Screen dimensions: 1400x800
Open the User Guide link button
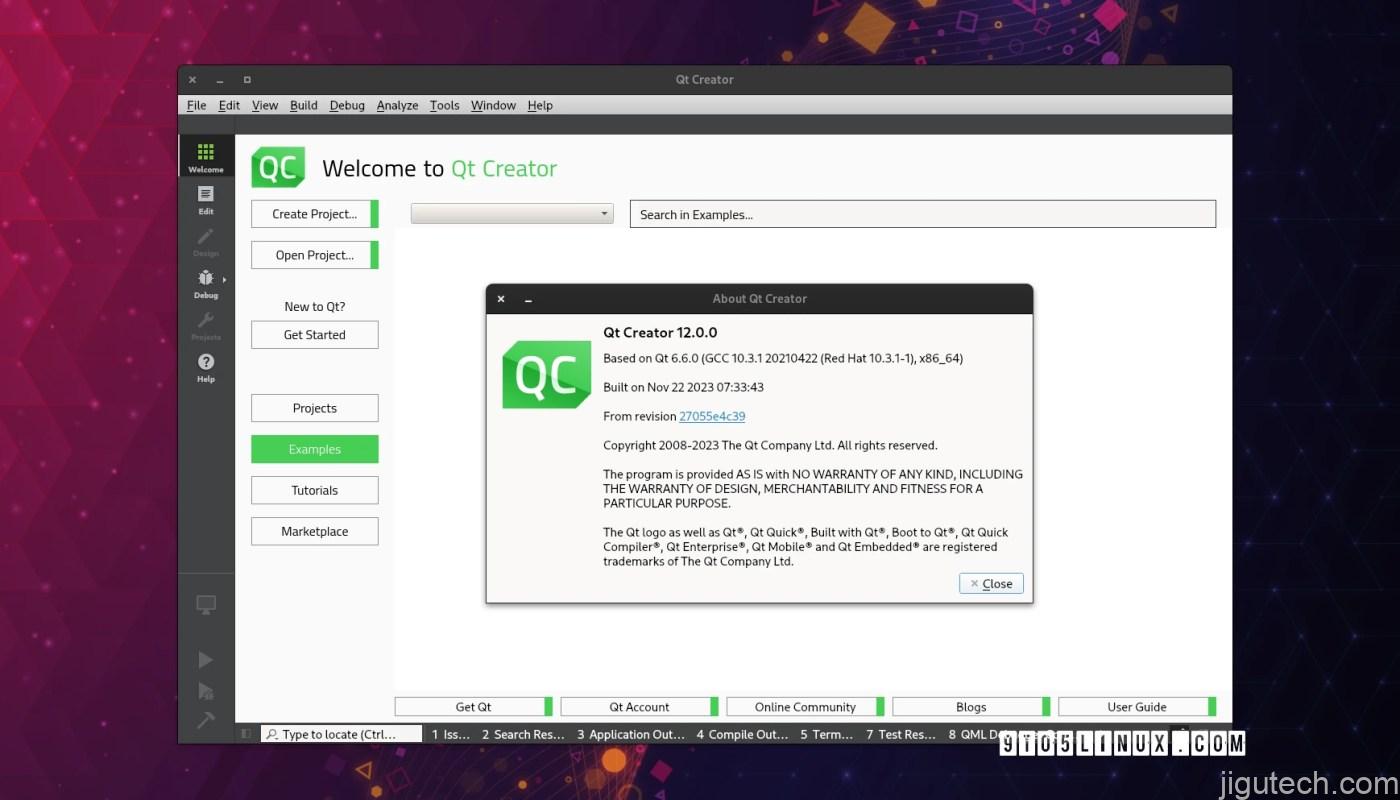(1137, 707)
